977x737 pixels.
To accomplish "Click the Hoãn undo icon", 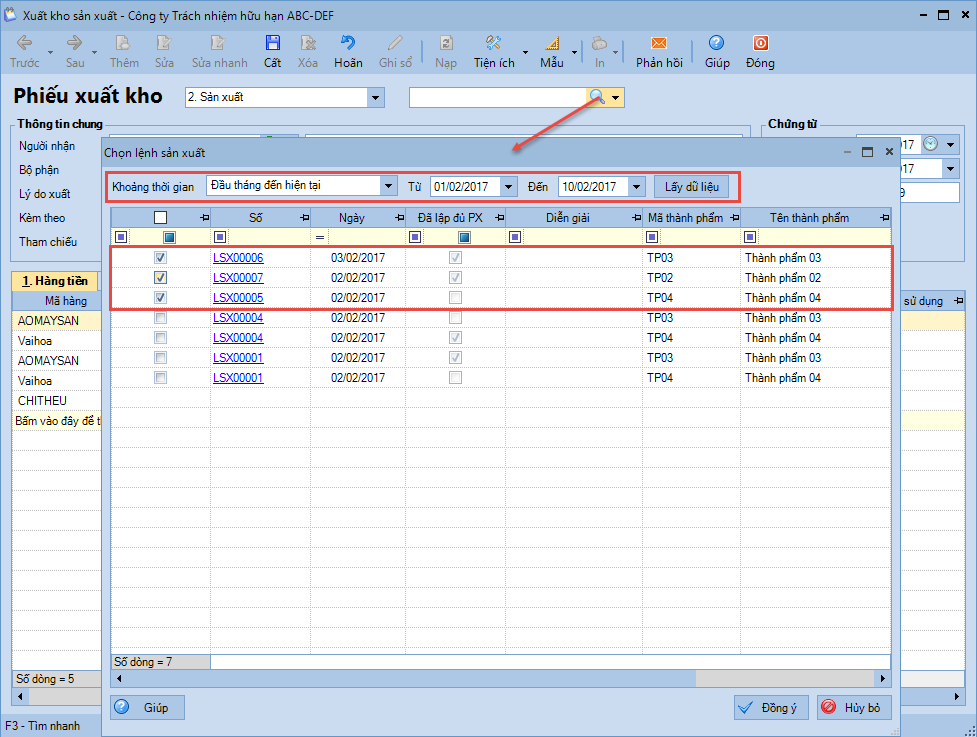I will [x=348, y=44].
